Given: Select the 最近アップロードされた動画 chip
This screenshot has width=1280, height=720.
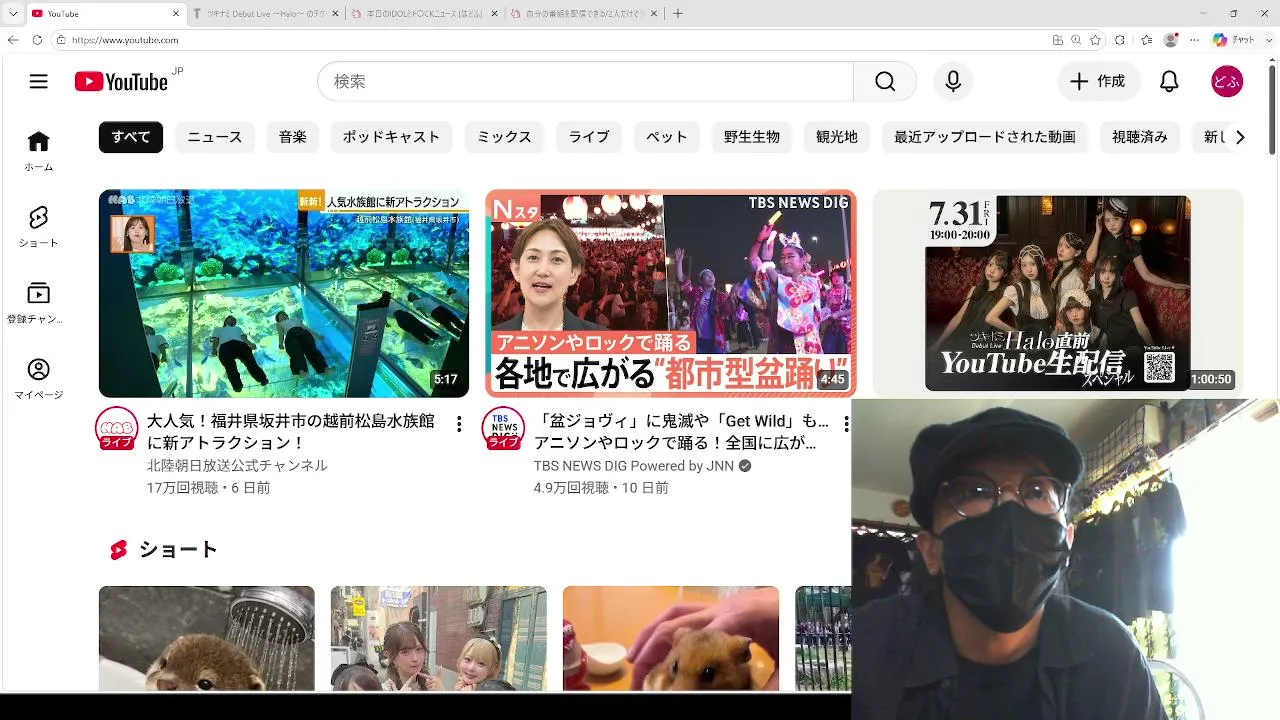Looking at the screenshot, I should tap(985, 137).
